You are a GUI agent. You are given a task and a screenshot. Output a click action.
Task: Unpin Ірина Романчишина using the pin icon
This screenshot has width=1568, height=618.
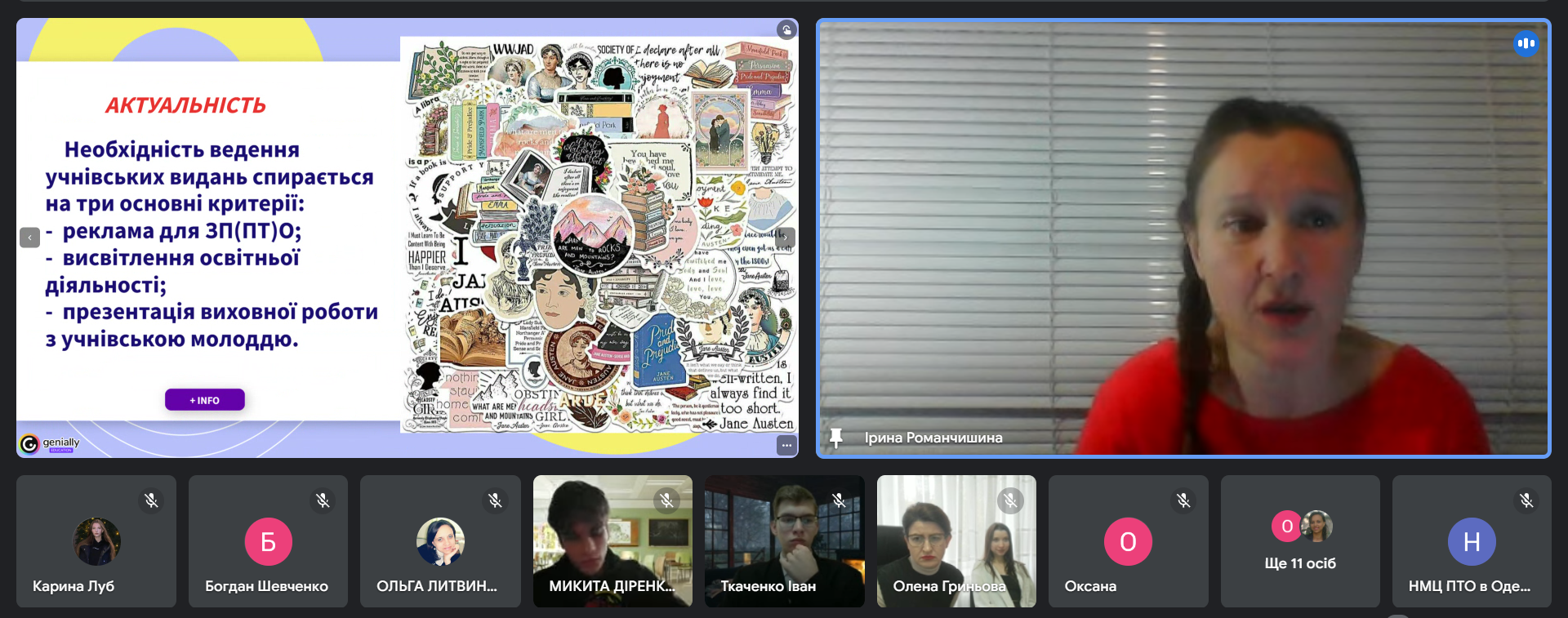(835, 438)
